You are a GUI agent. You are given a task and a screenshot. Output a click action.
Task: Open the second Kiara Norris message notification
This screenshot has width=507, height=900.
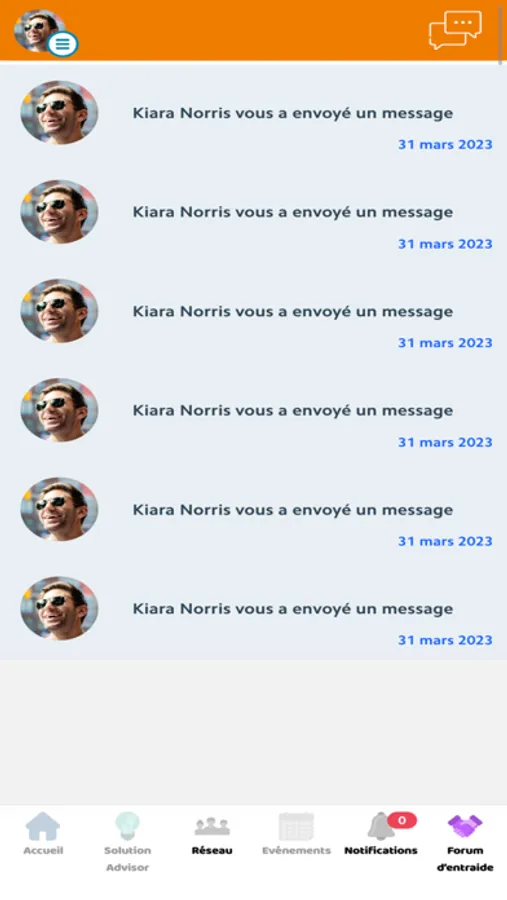253,213
